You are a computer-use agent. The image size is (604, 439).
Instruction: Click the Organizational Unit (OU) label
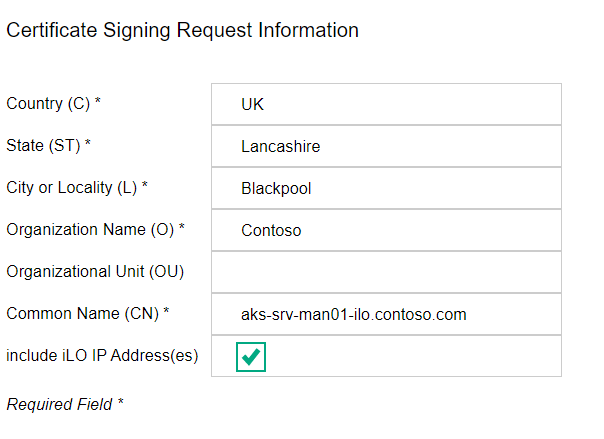[x=94, y=272]
